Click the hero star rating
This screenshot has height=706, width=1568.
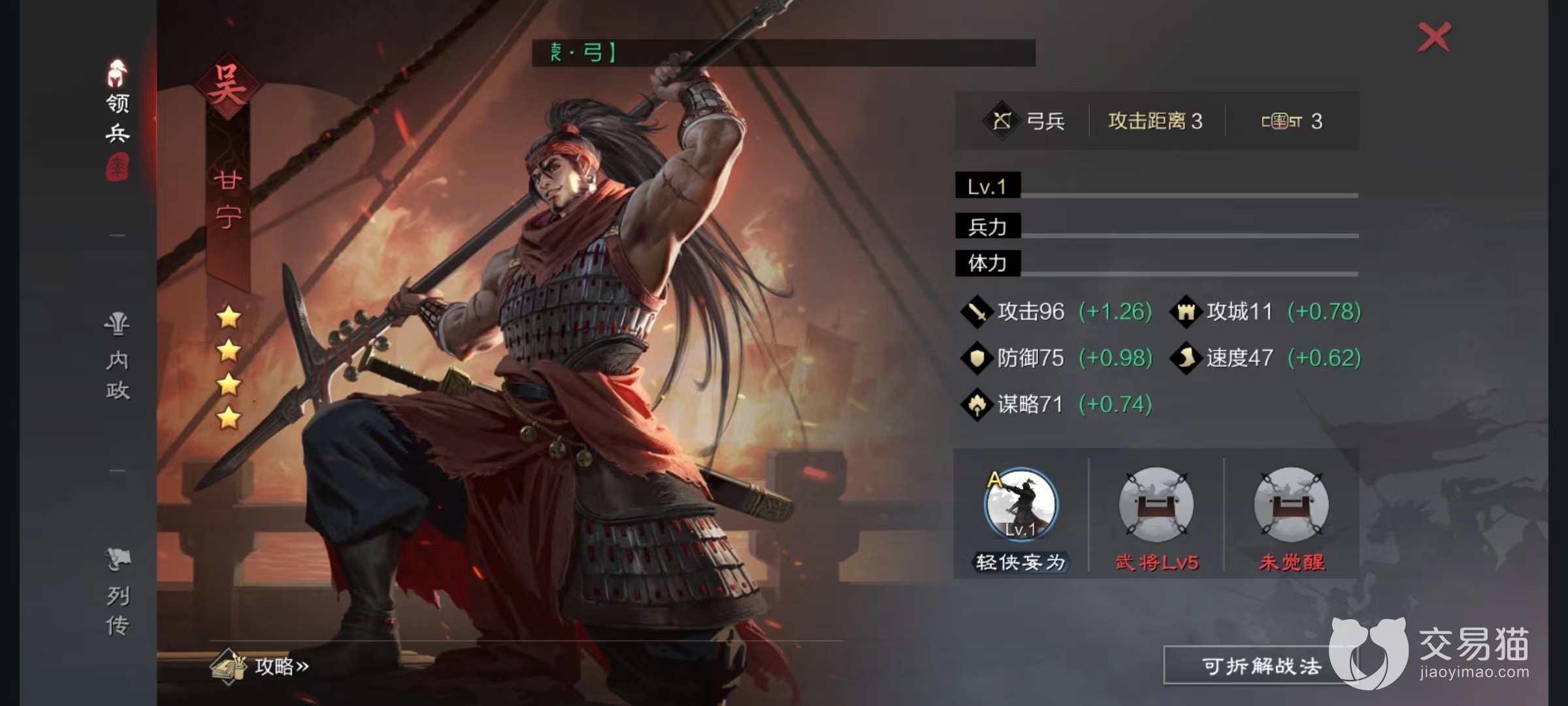click(229, 367)
